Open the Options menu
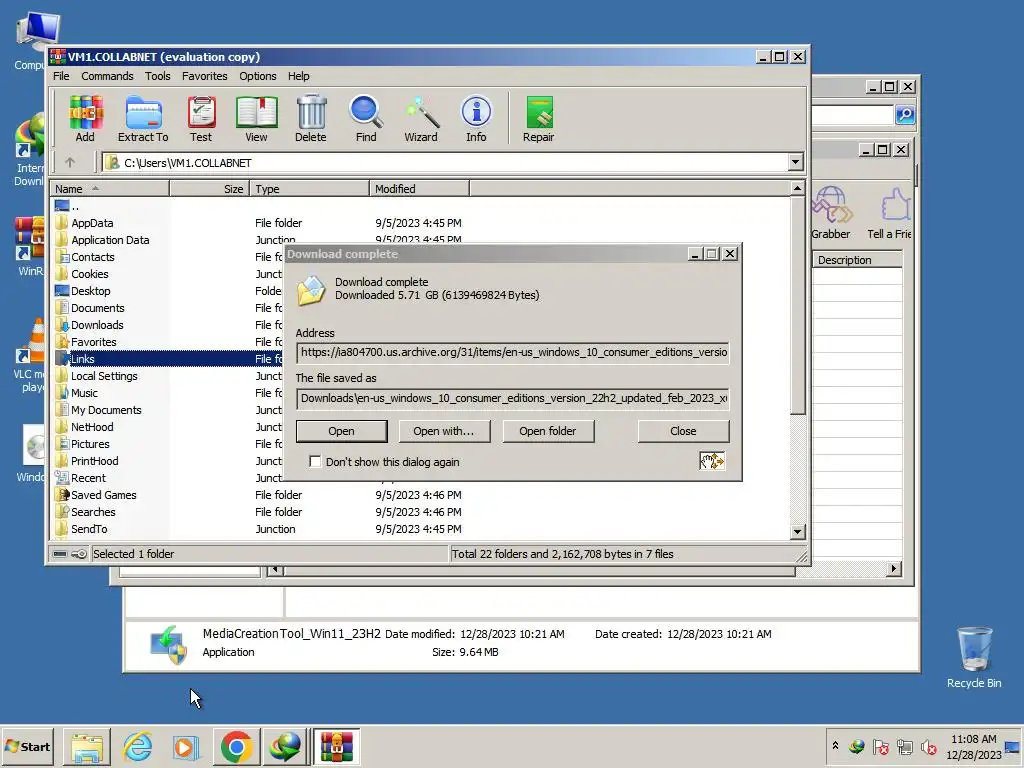Viewport: 1024px width, 768px height. [257, 76]
